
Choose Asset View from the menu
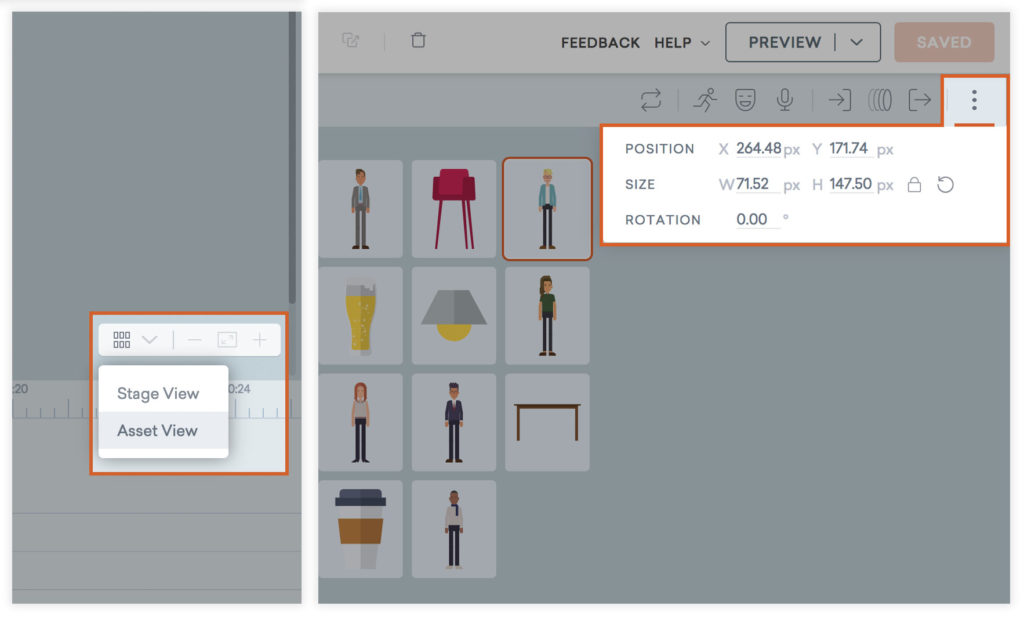click(x=158, y=431)
